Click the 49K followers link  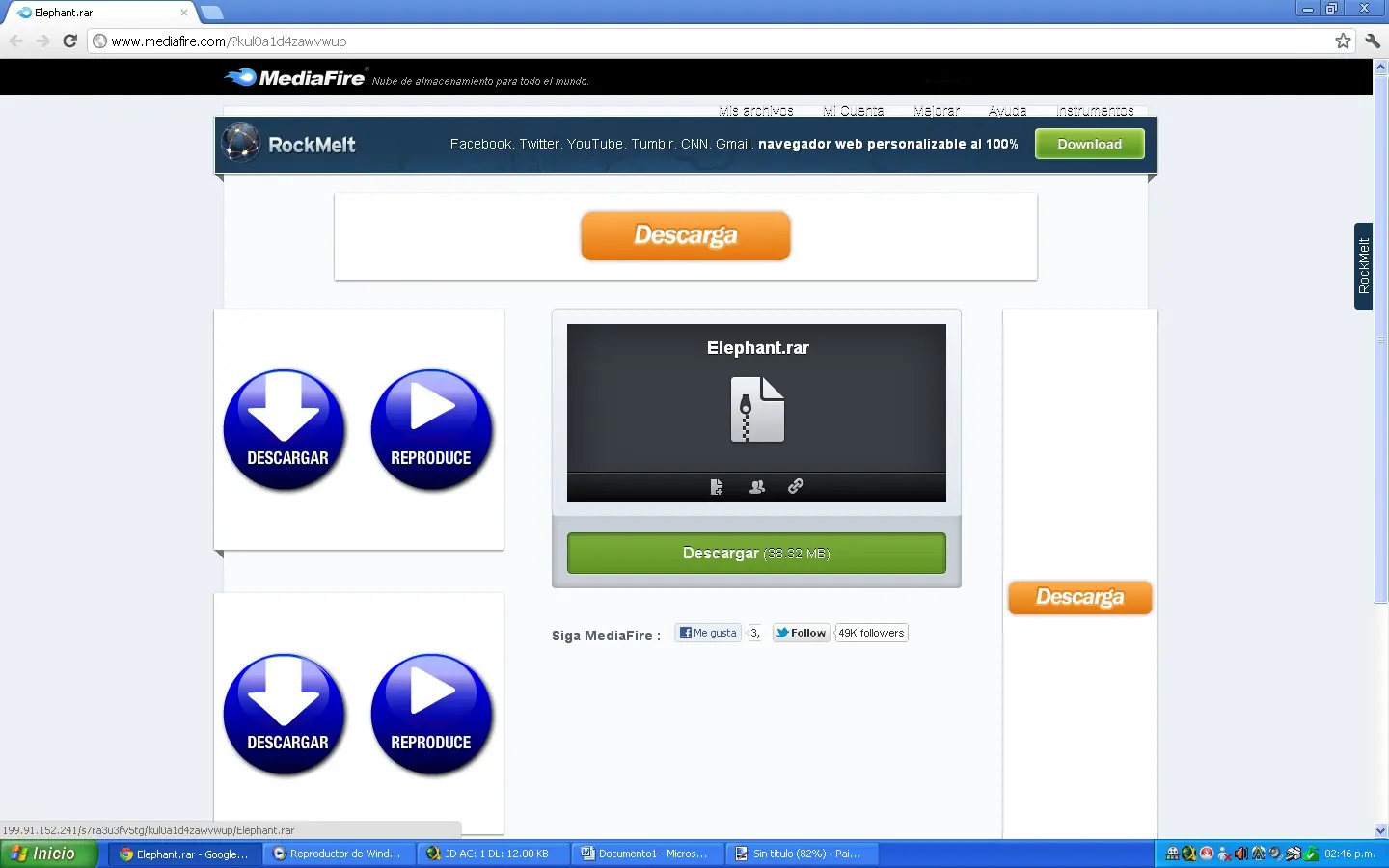pyautogui.click(x=871, y=633)
